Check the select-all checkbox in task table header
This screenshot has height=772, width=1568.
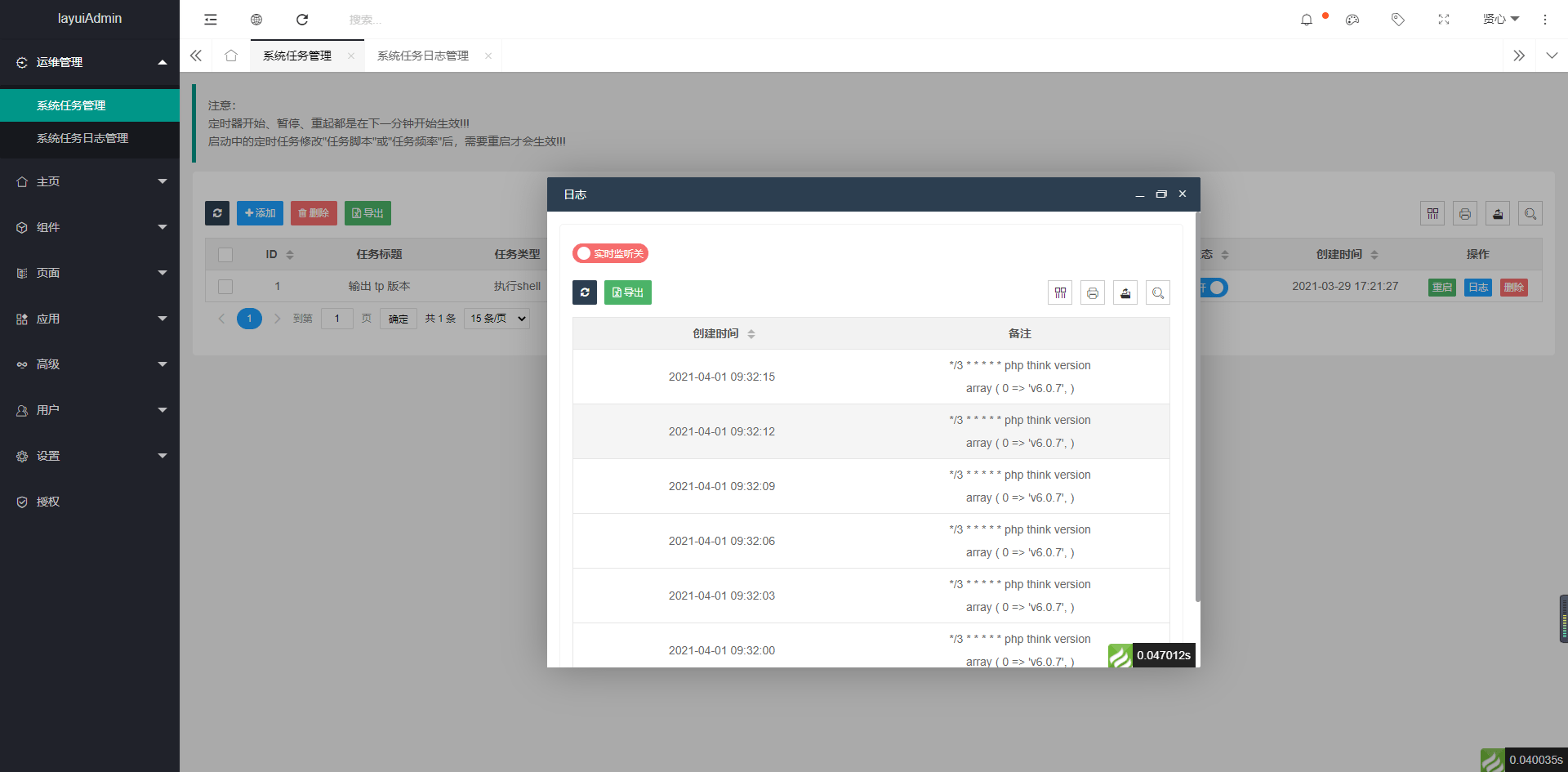click(x=225, y=255)
